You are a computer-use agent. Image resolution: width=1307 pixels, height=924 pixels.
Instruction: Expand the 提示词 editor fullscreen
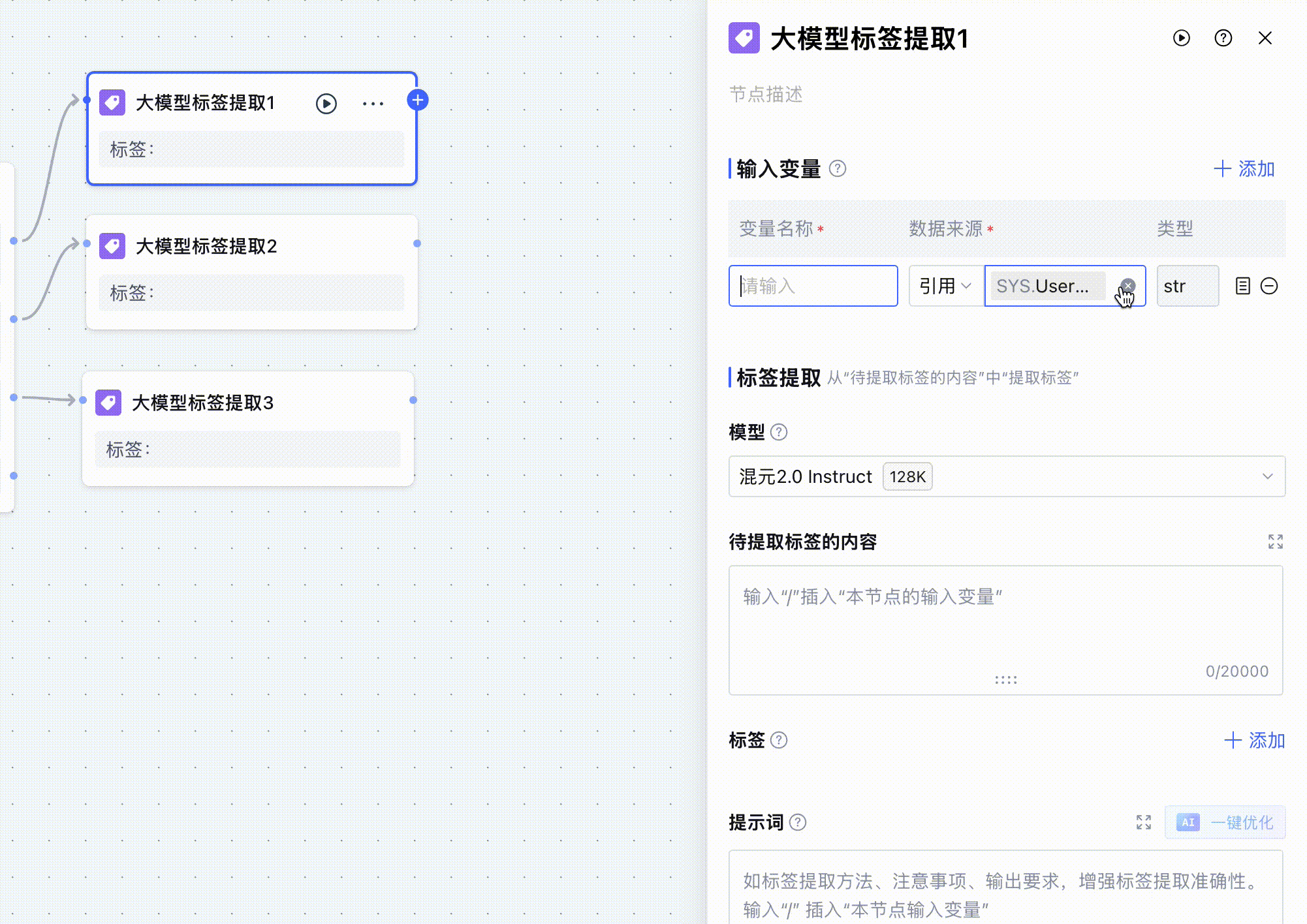pyautogui.click(x=1143, y=822)
